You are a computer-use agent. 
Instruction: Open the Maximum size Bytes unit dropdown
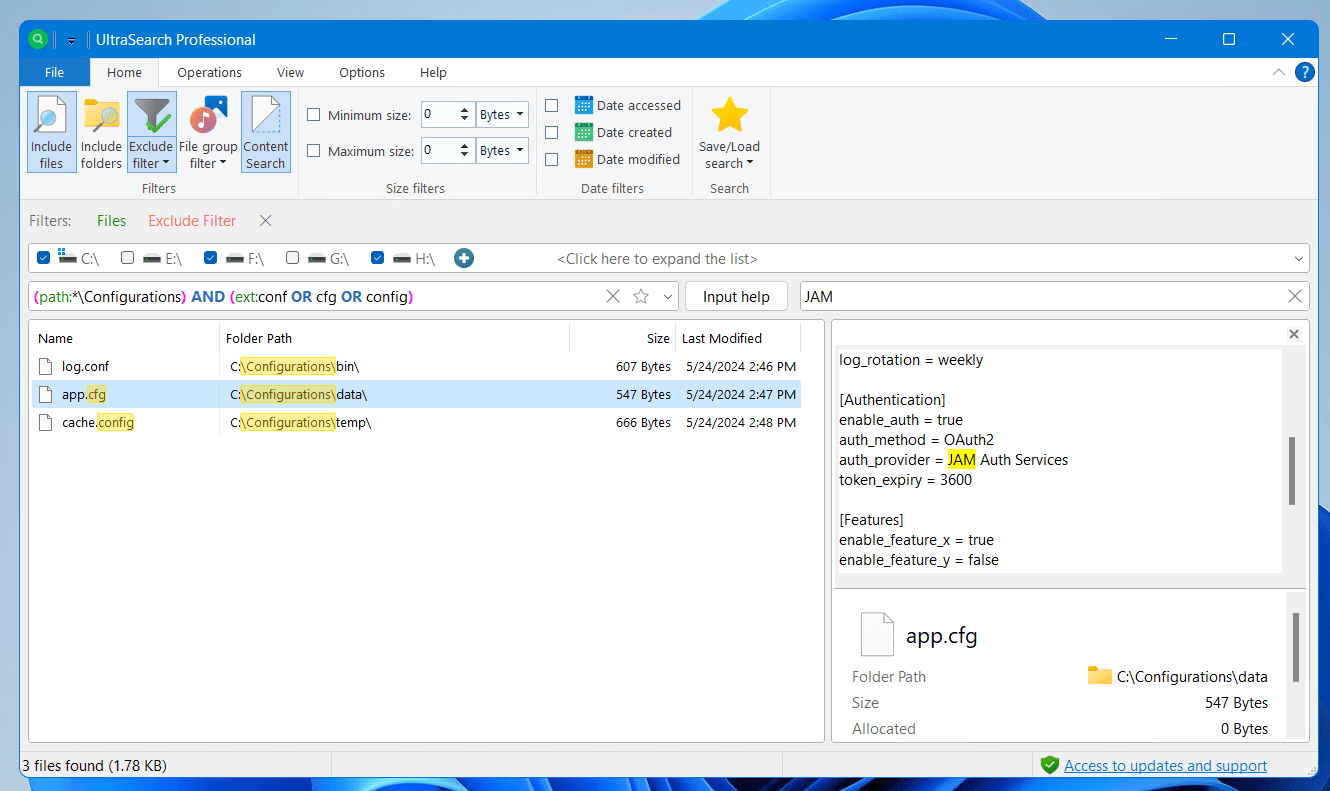[502, 151]
